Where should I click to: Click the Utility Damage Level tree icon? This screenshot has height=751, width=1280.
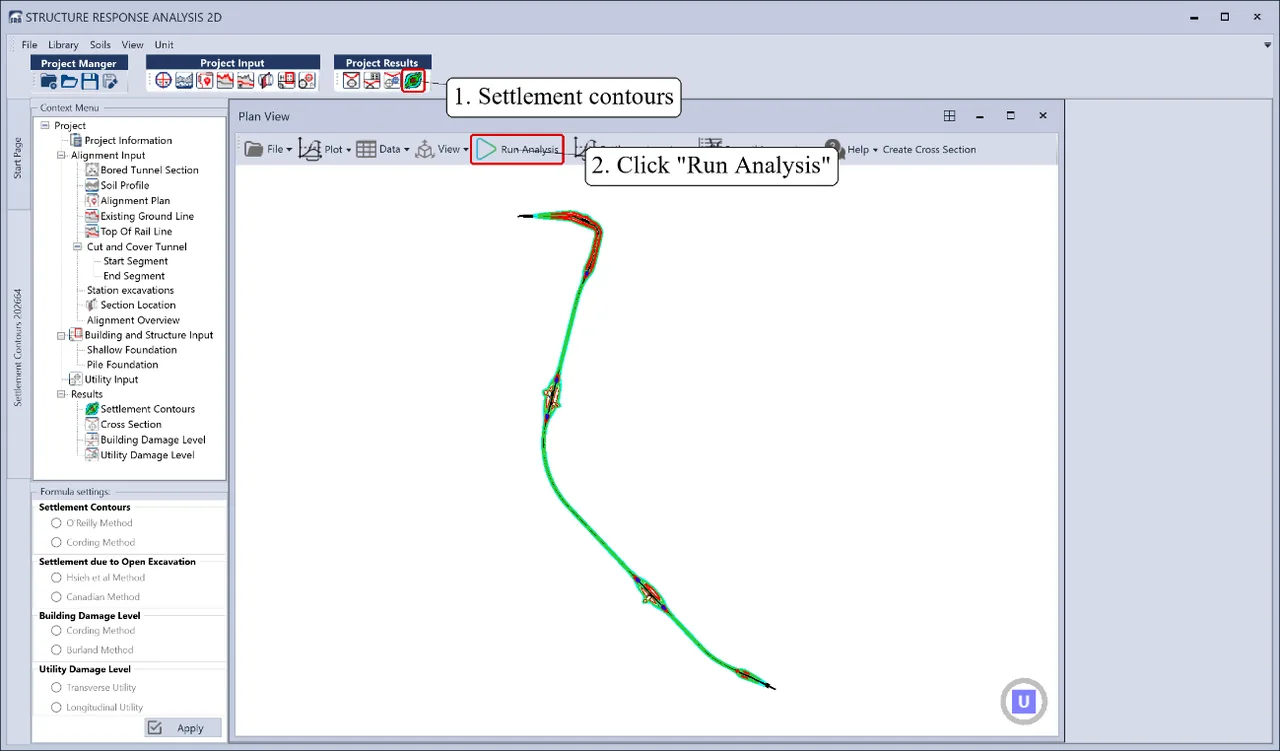click(x=92, y=455)
